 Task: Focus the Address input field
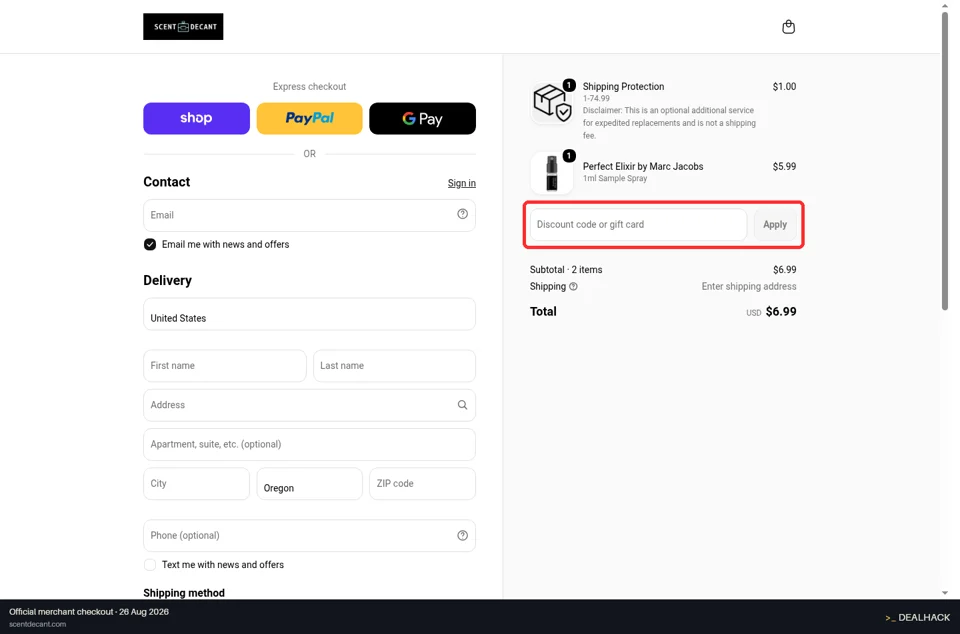click(309, 405)
